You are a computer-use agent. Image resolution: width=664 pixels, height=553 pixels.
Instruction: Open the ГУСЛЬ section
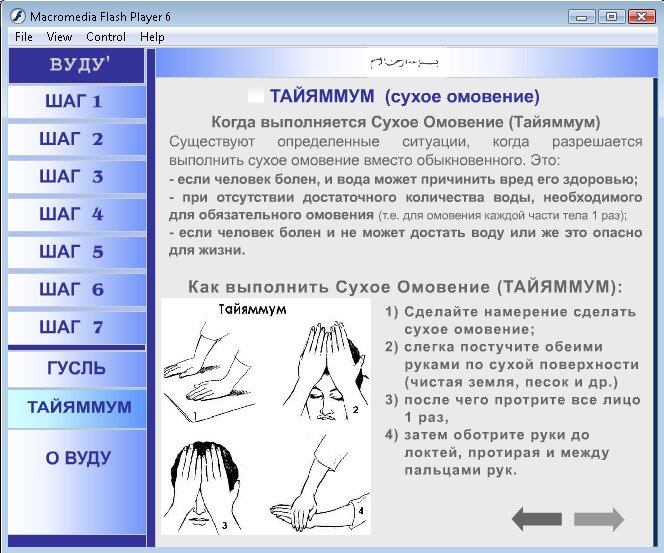77,368
